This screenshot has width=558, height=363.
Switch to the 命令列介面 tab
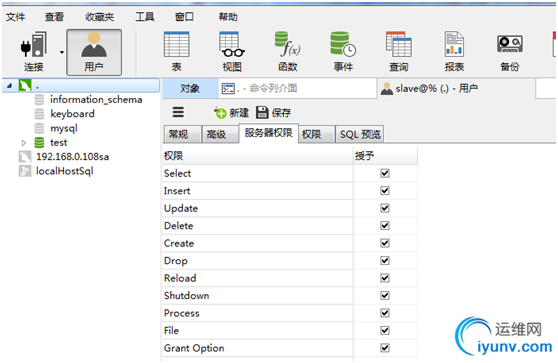click(297, 88)
